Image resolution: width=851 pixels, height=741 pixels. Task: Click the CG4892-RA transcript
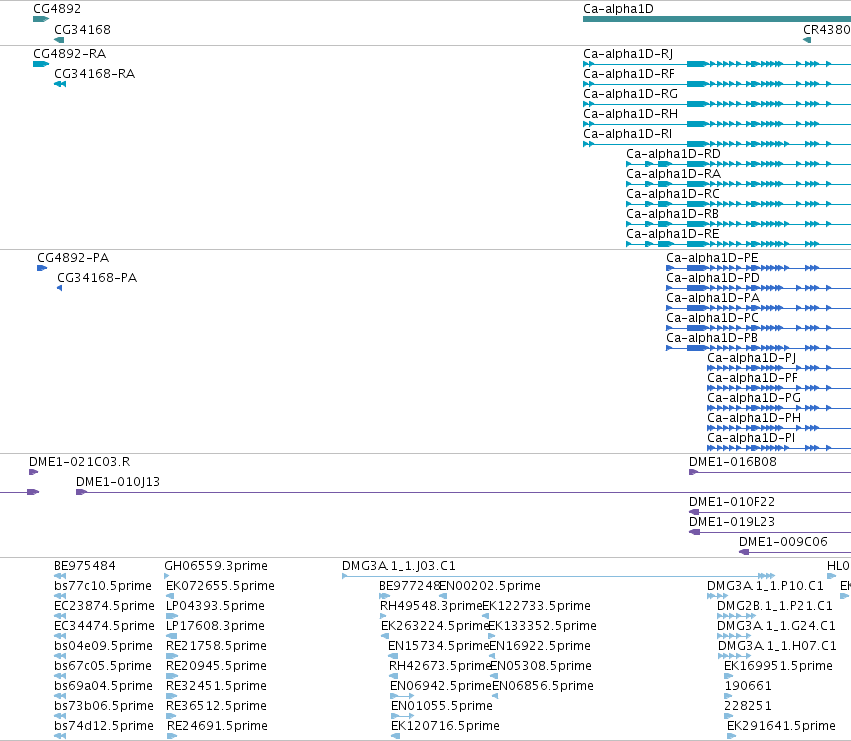[41, 64]
